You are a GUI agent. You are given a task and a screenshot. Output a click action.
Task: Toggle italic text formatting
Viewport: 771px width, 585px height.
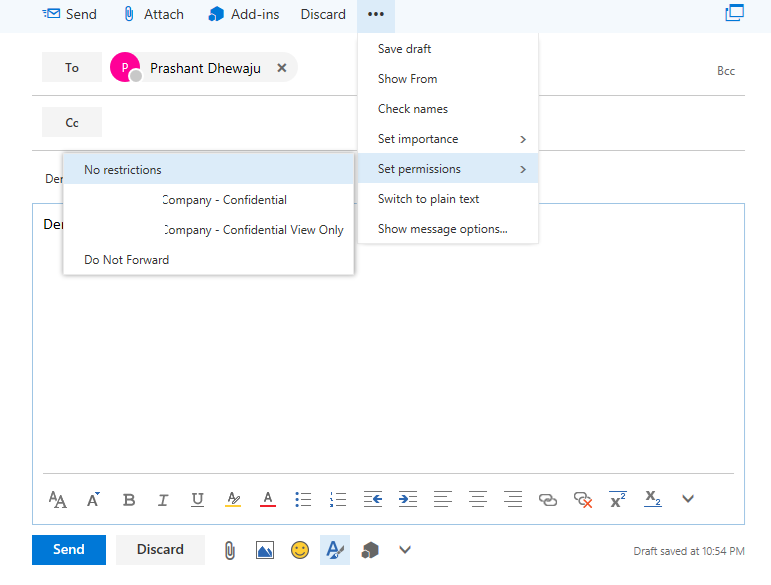[x=163, y=499]
